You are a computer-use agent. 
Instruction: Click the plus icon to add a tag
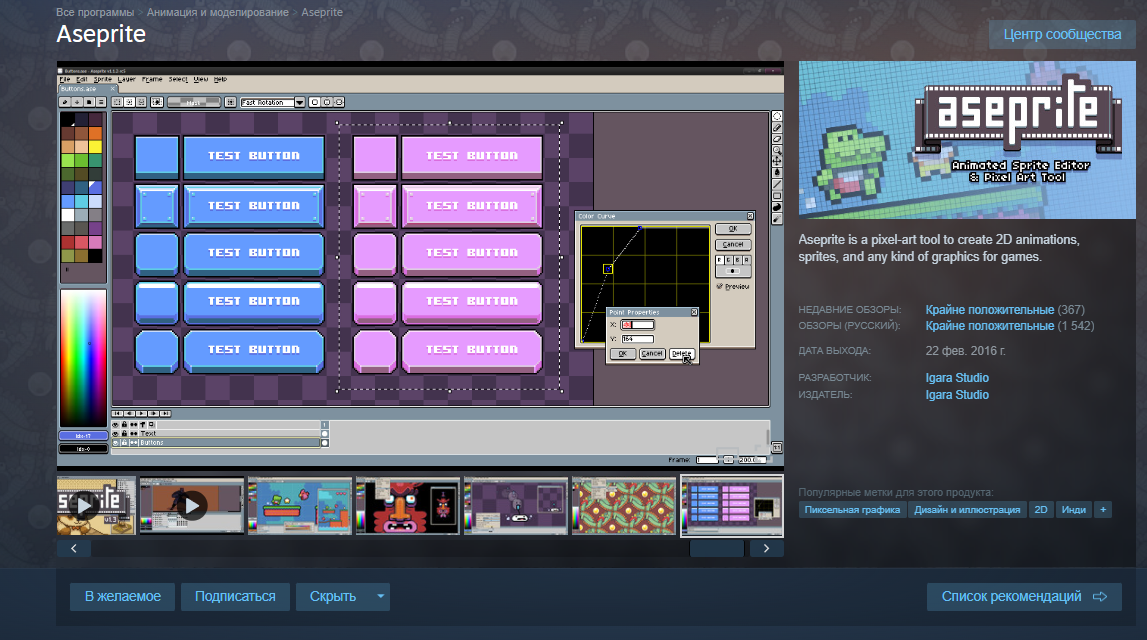click(1103, 510)
